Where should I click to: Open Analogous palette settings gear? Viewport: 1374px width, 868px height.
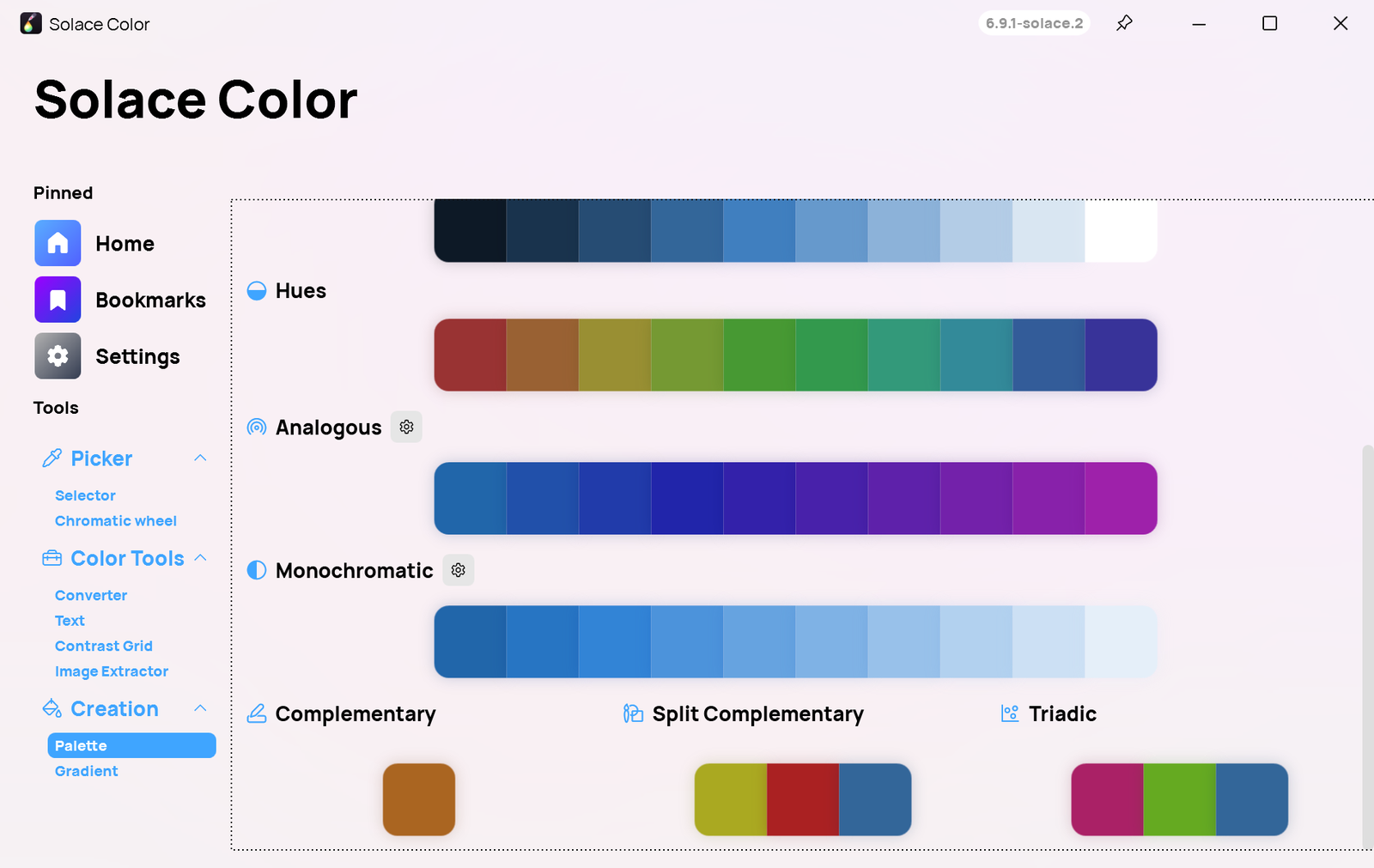[406, 427]
